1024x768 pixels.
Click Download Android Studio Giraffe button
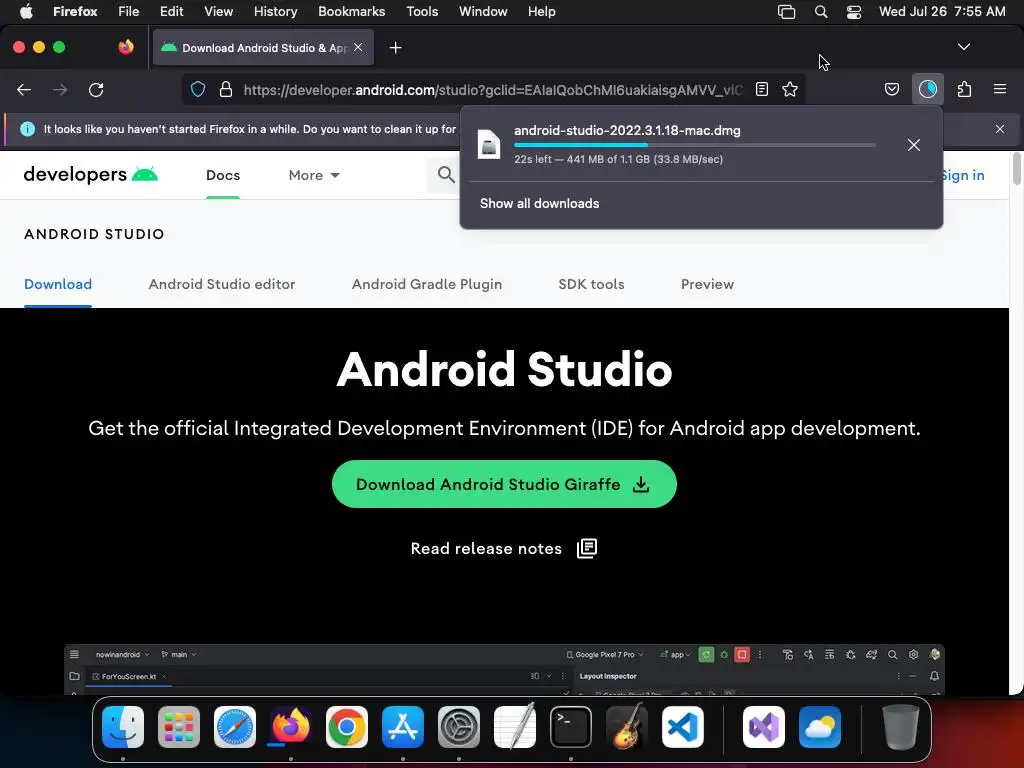[x=504, y=484]
